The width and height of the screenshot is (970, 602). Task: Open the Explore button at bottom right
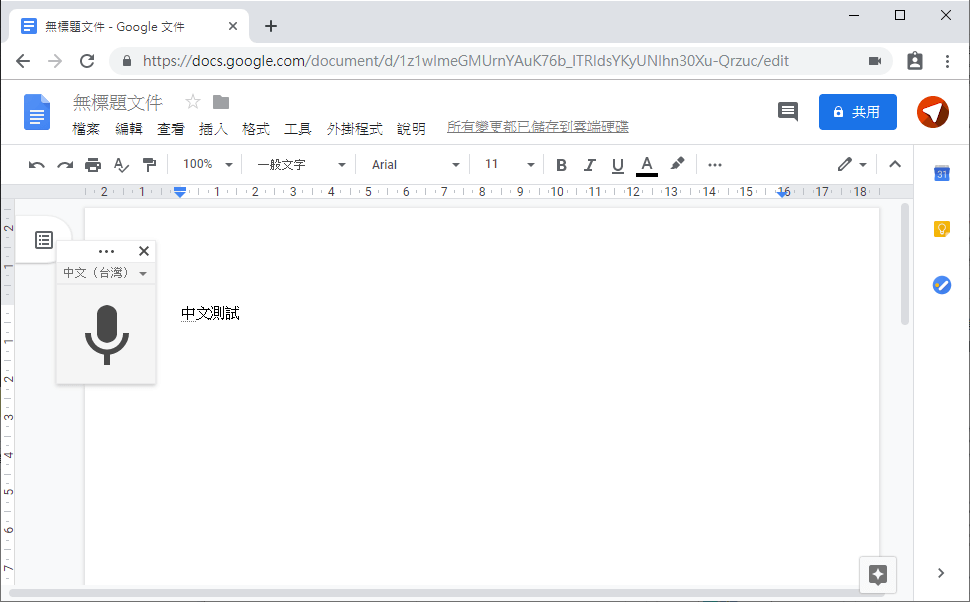878,575
